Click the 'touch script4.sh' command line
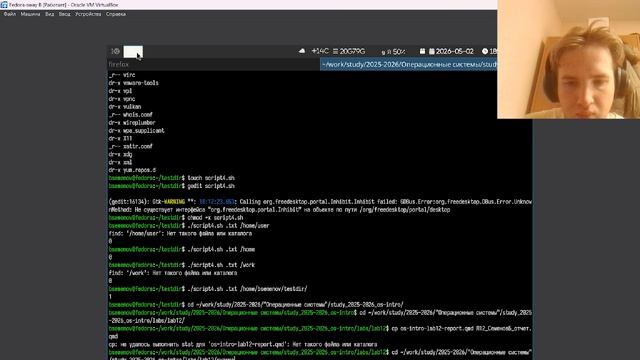 click(211, 178)
